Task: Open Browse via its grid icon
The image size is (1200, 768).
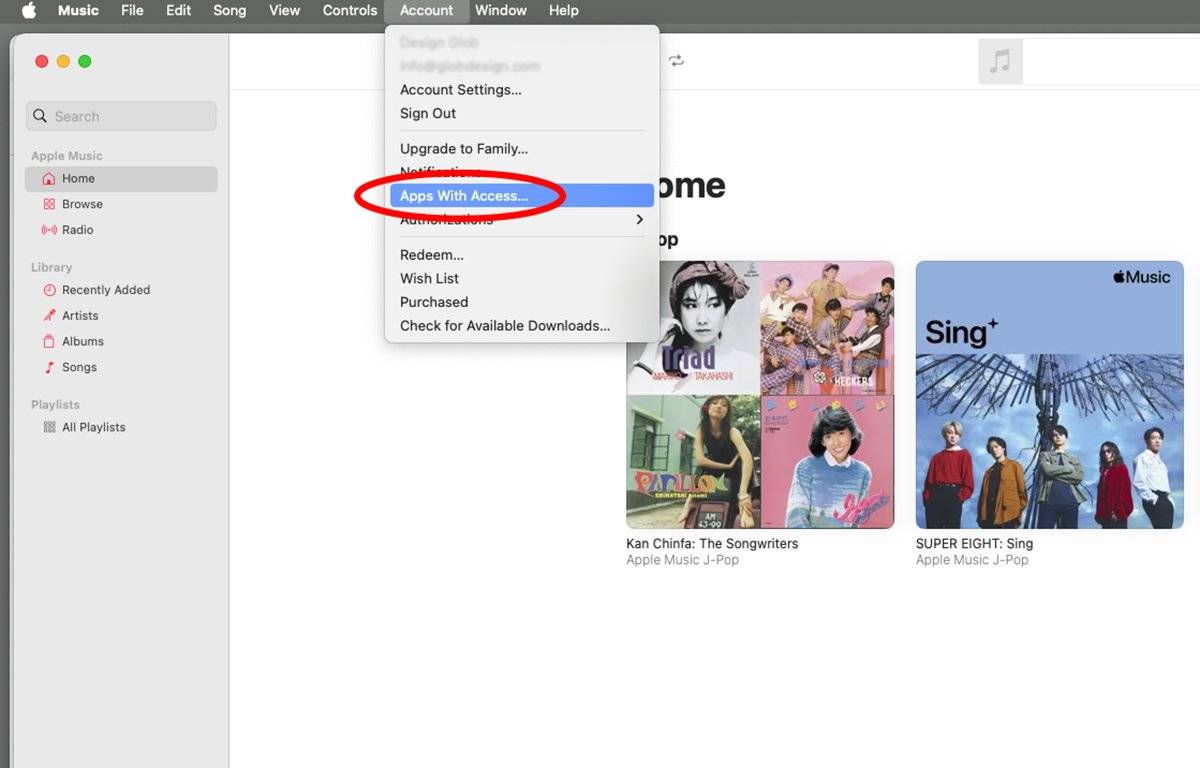Action: point(48,204)
